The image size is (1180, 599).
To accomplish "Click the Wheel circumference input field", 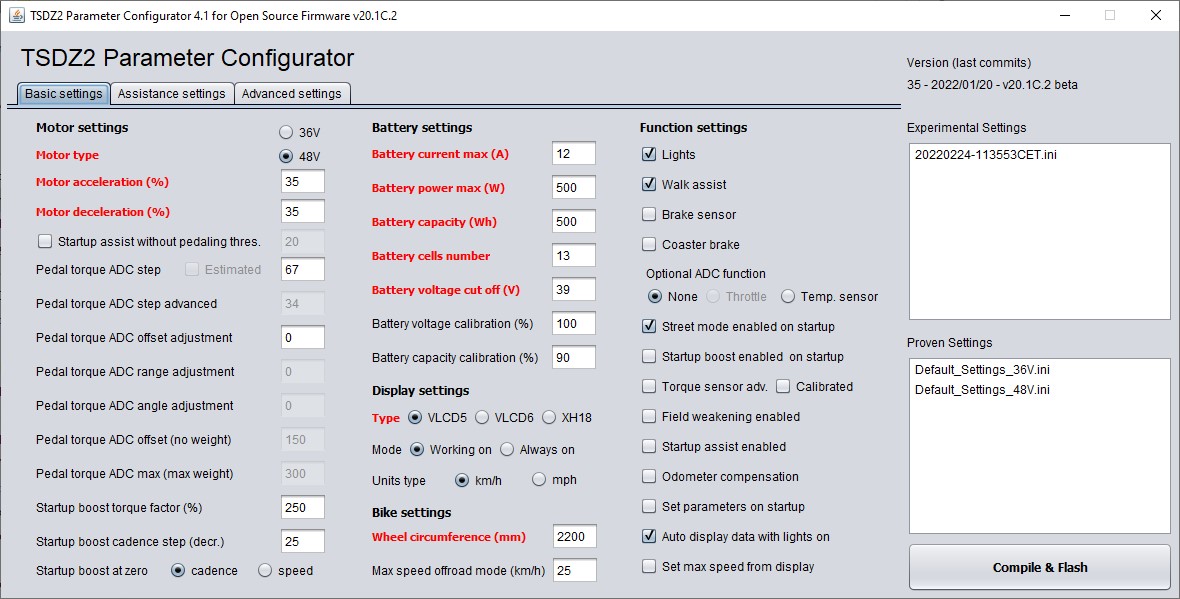I will pos(574,537).
